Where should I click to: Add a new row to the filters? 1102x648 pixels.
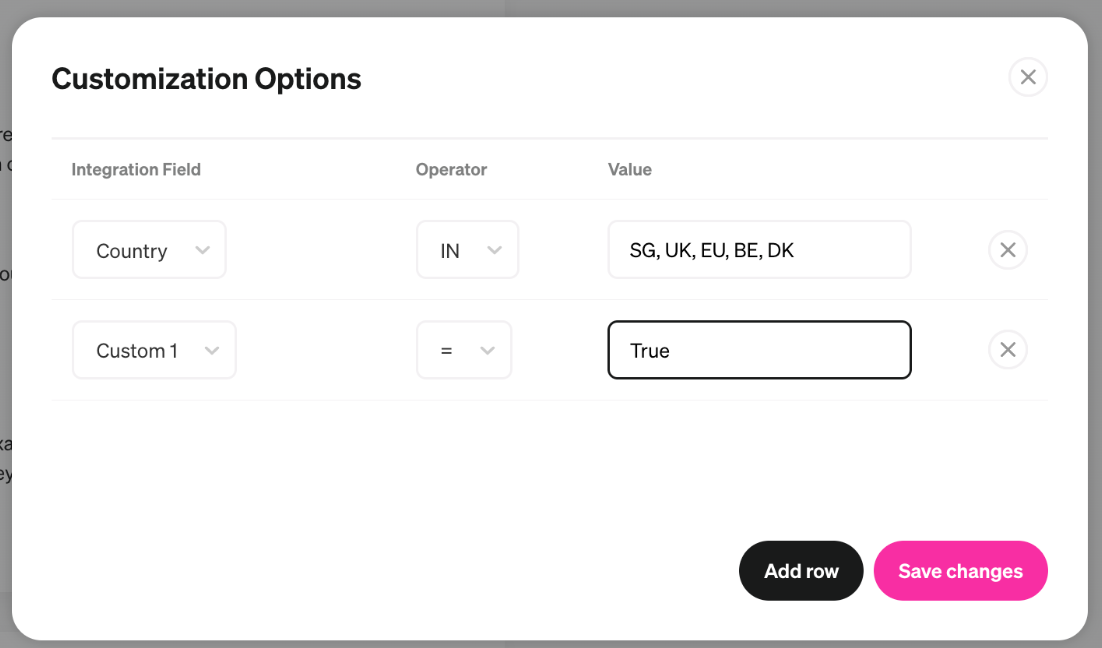coord(800,571)
